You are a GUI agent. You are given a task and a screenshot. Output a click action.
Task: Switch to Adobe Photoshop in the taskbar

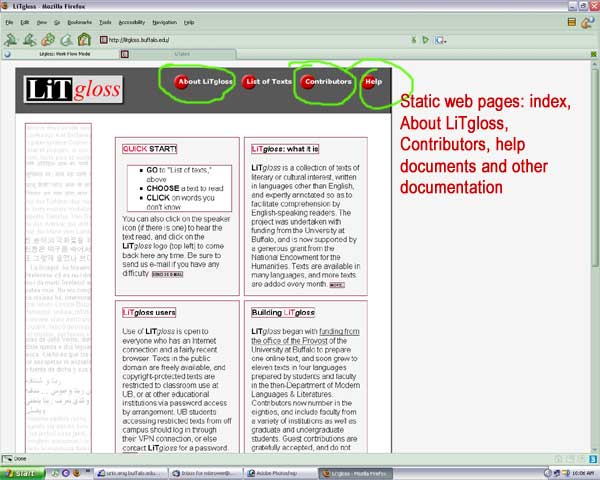[280, 473]
